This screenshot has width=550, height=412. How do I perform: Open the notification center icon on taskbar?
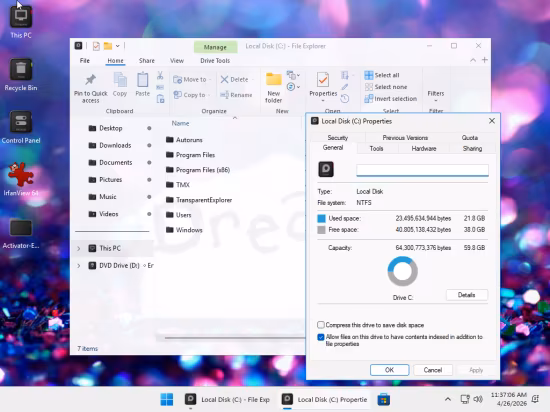[536, 399]
